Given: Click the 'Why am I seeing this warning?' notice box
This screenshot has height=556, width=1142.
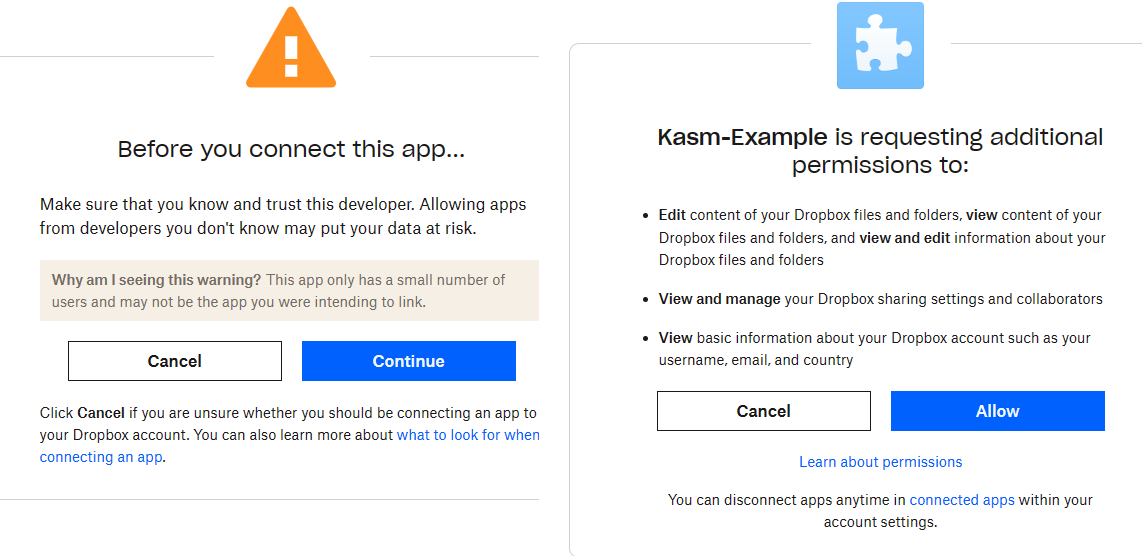Looking at the screenshot, I should tap(289, 290).
